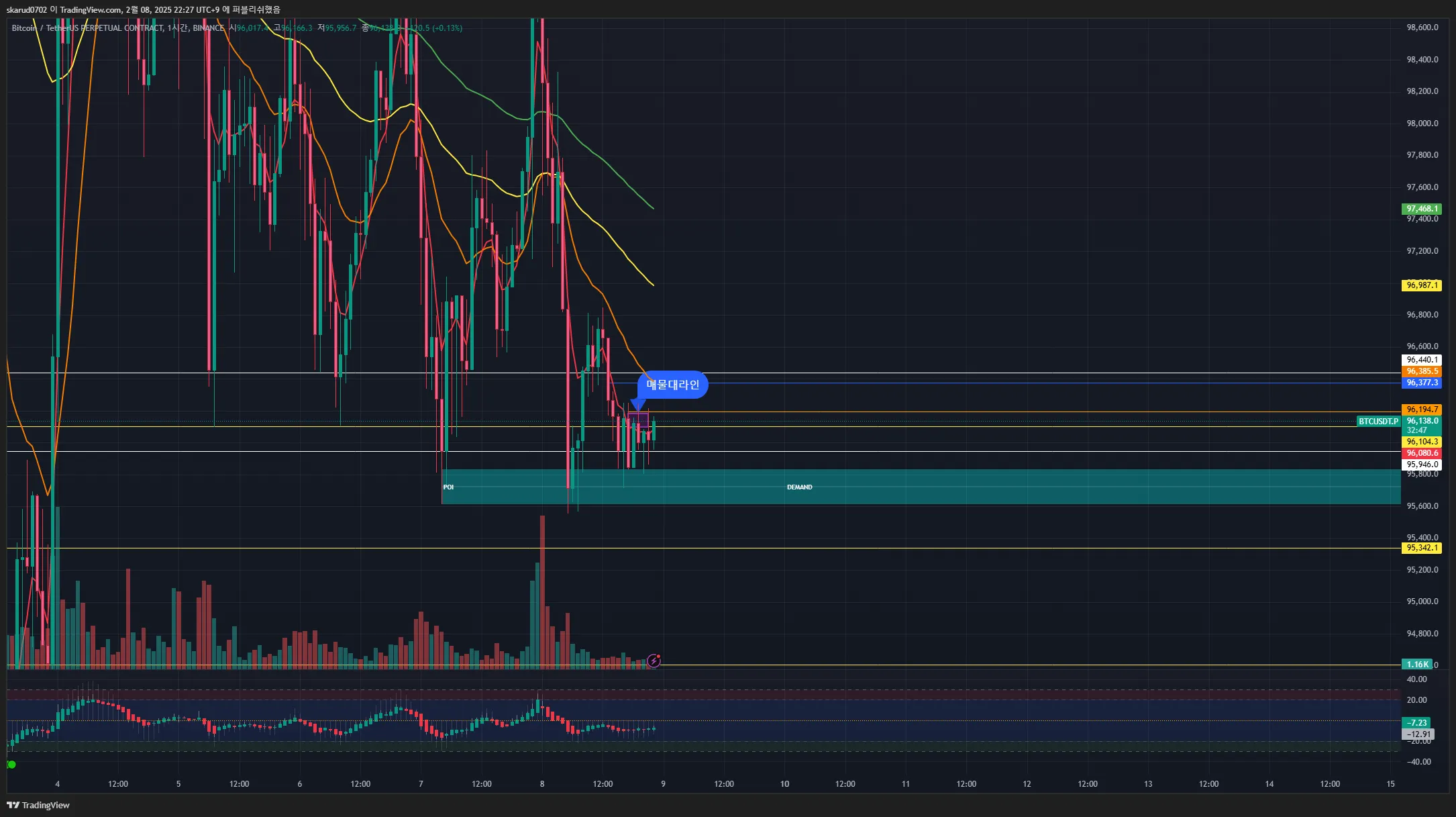Click date 8 on the time axis
1456x817 pixels.
click(542, 784)
